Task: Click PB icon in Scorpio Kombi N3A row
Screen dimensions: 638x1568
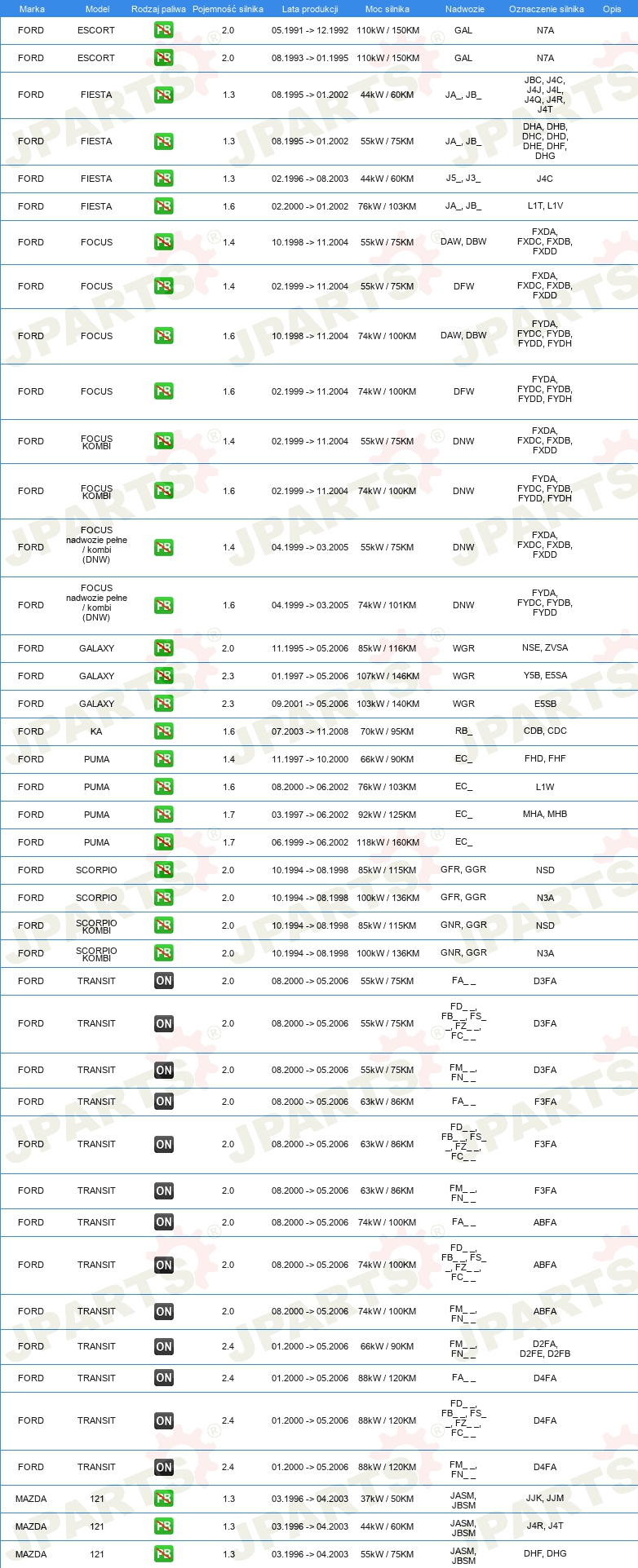Action: point(164,953)
